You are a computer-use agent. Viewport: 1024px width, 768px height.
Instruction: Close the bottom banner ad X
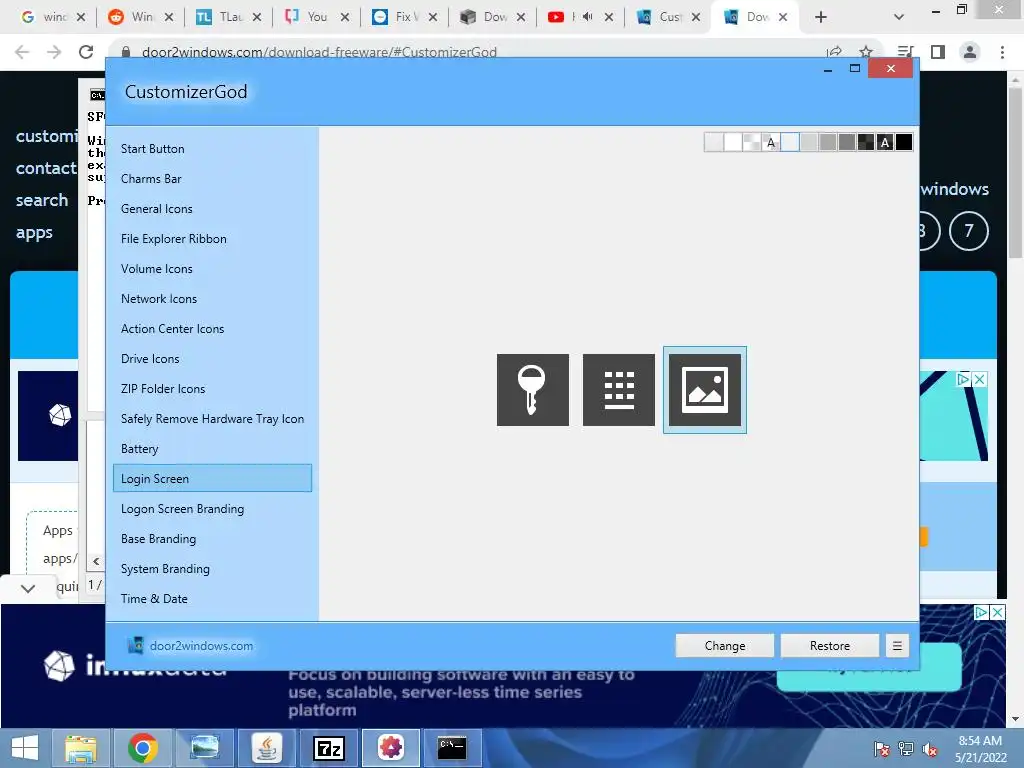tap(997, 613)
